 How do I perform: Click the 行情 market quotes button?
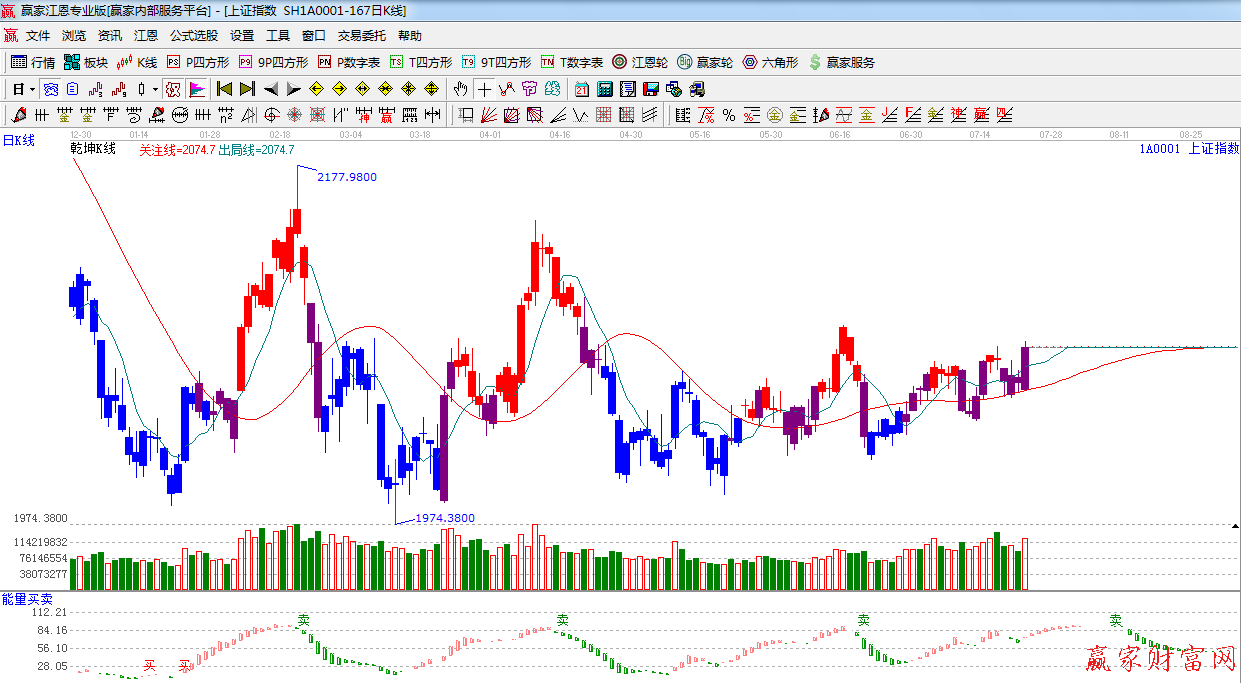coord(33,62)
